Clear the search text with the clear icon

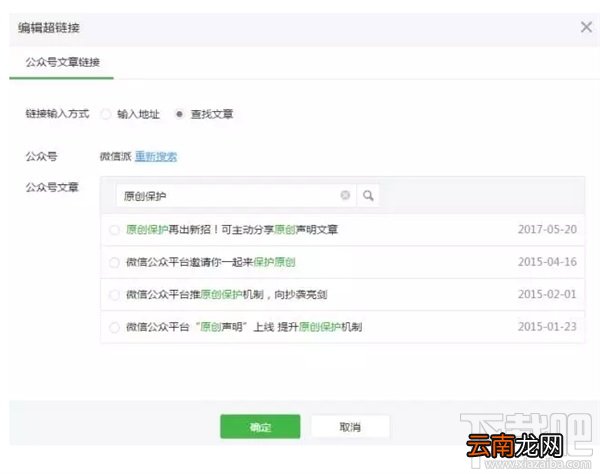click(x=345, y=195)
